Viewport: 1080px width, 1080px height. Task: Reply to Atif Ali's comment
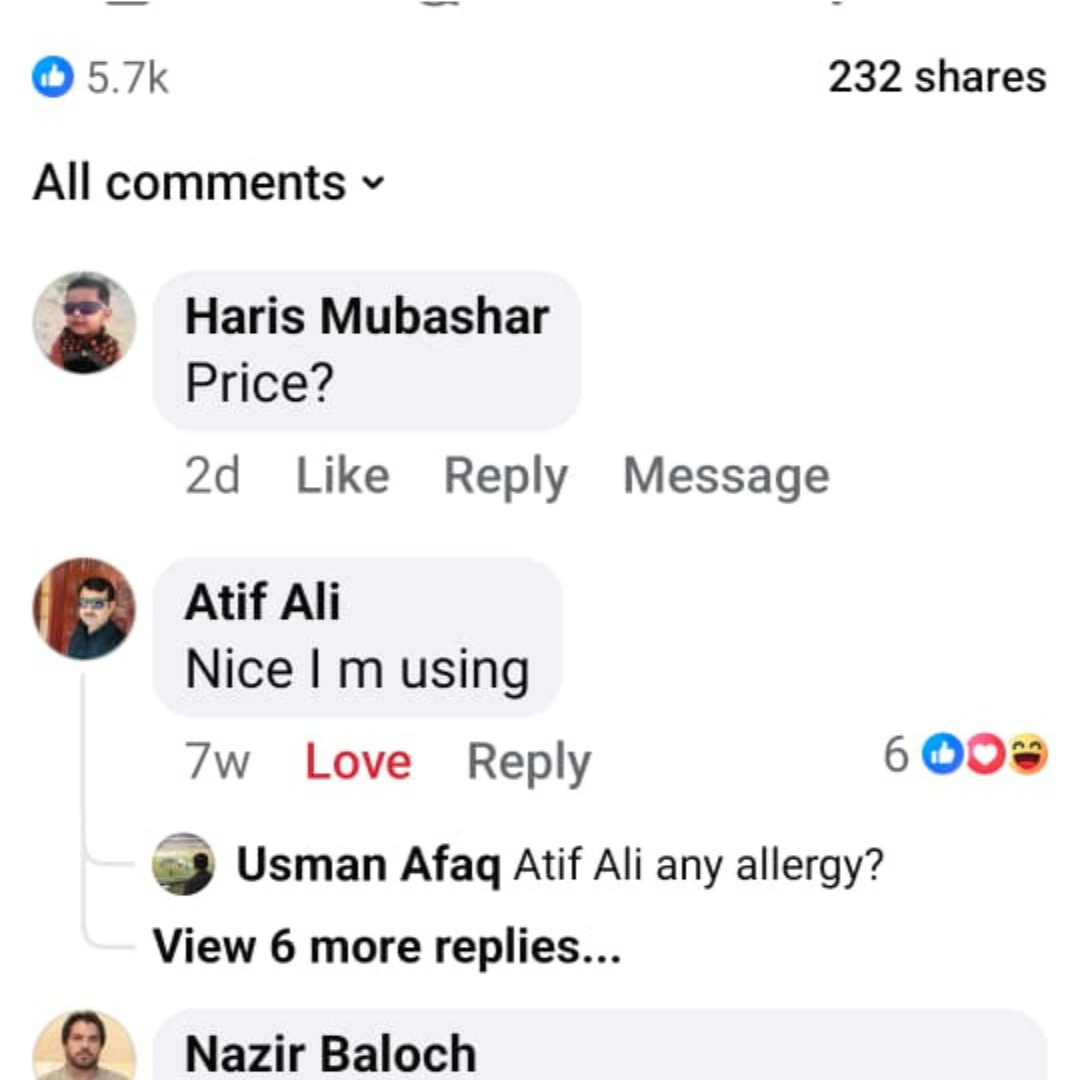coord(529,762)
